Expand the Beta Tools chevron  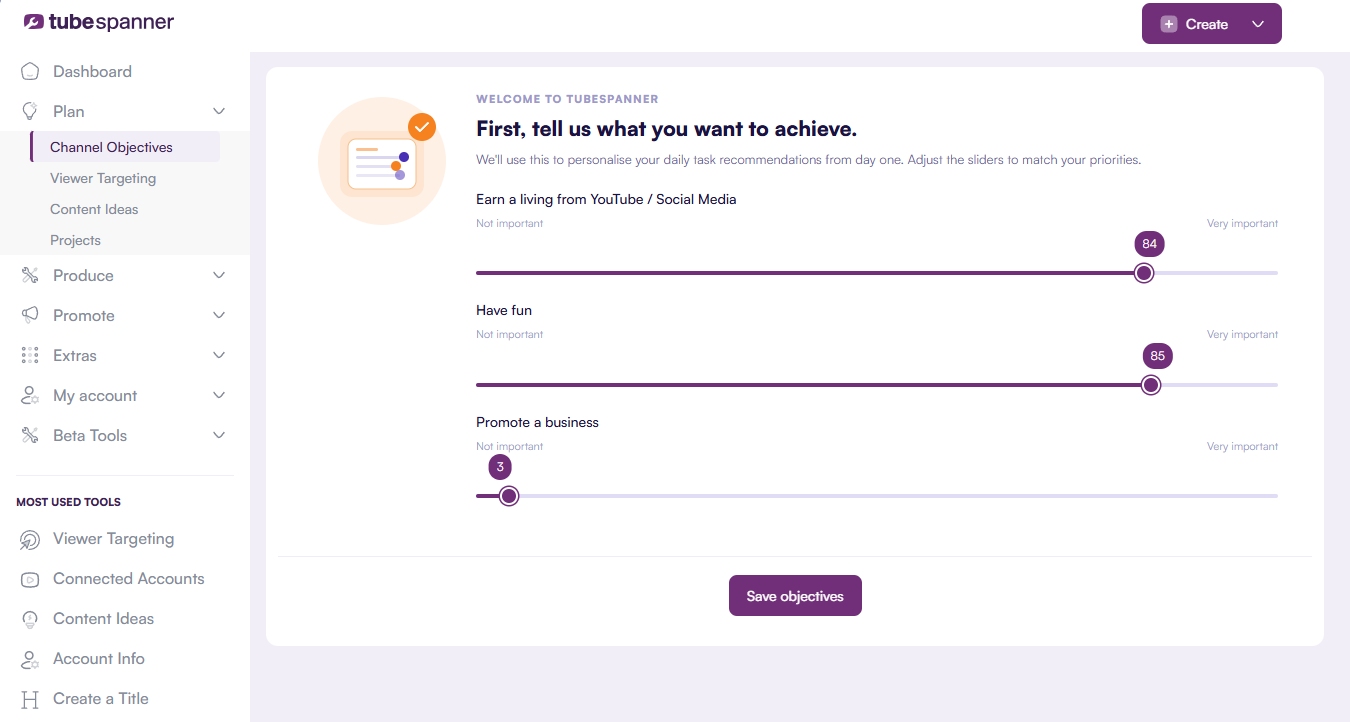click(219, 436)
